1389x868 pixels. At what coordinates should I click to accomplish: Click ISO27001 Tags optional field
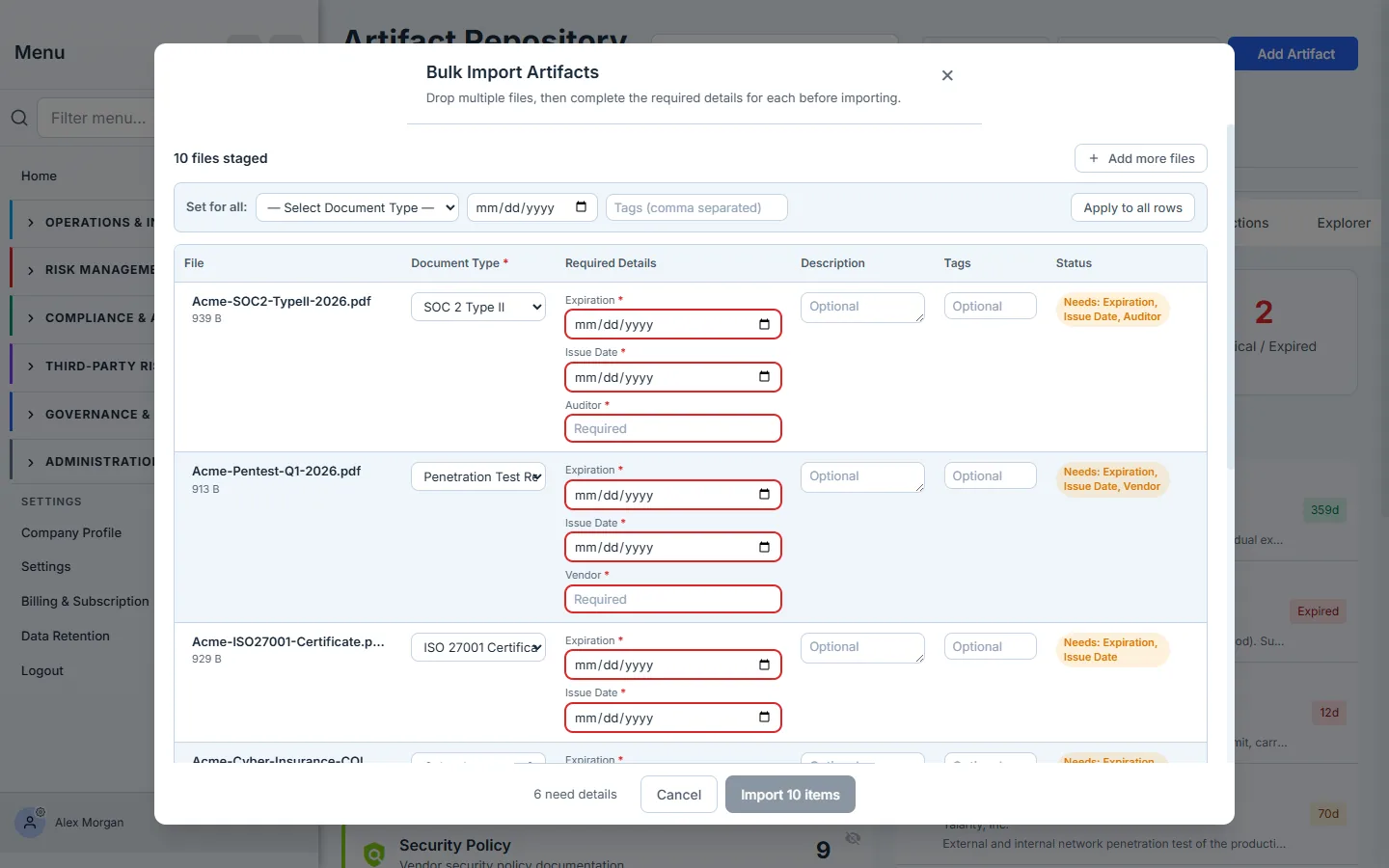coord(990,646)
